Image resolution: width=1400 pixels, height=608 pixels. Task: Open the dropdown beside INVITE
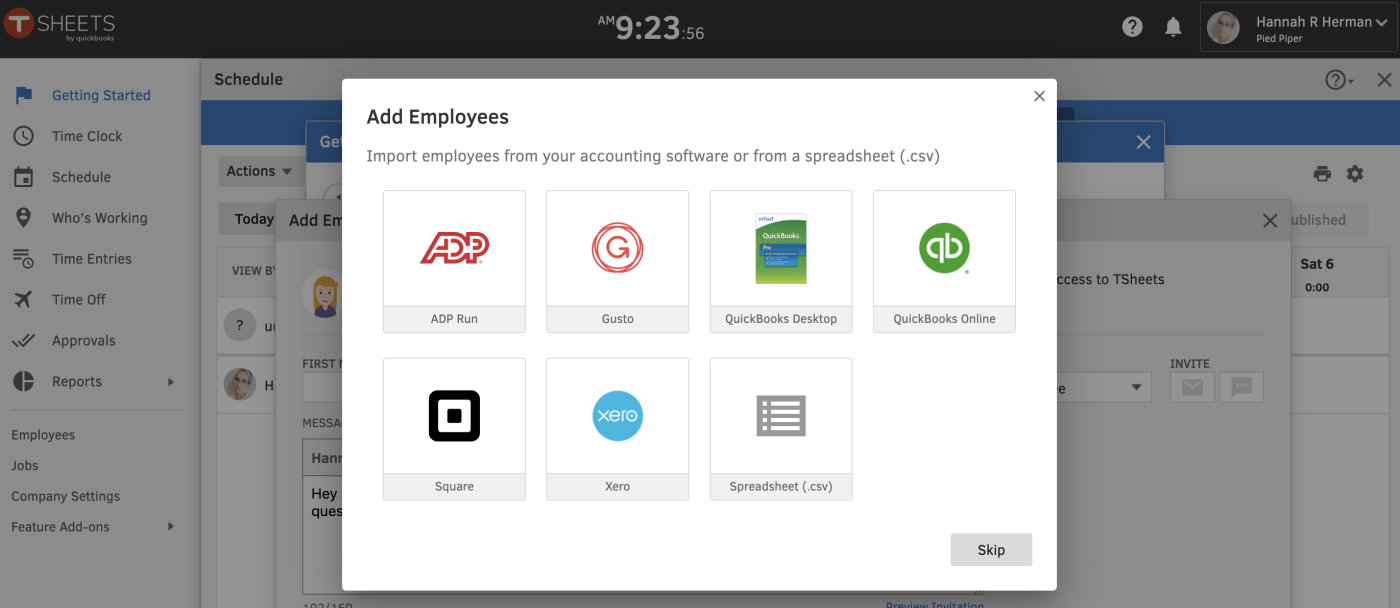click(1104, 388)
